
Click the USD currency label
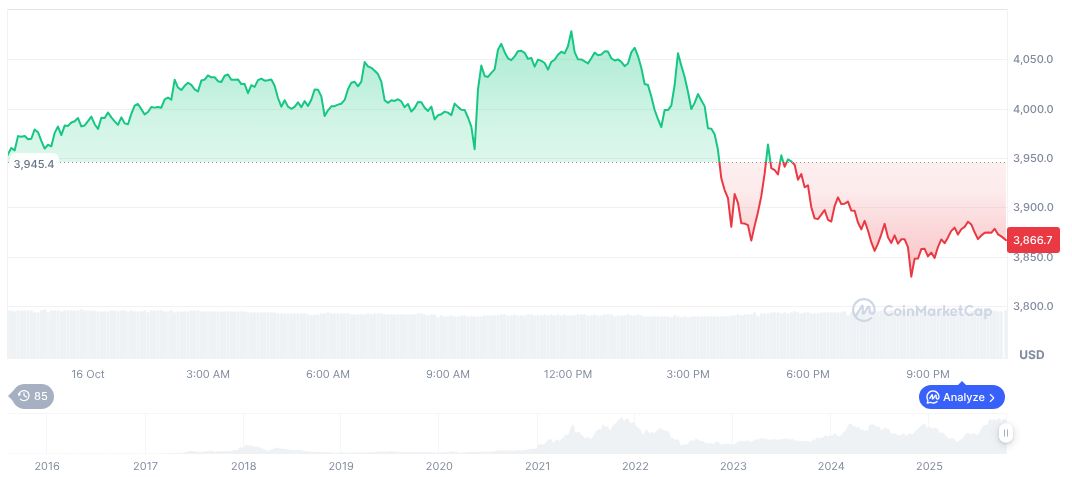click(x=1031, y=355)
